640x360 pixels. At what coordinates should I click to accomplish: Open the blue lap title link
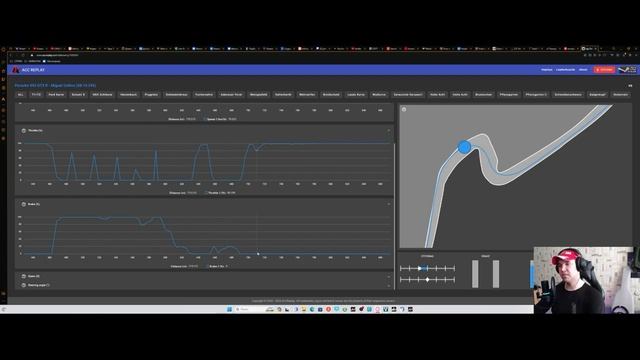click(x=55, y=85)
